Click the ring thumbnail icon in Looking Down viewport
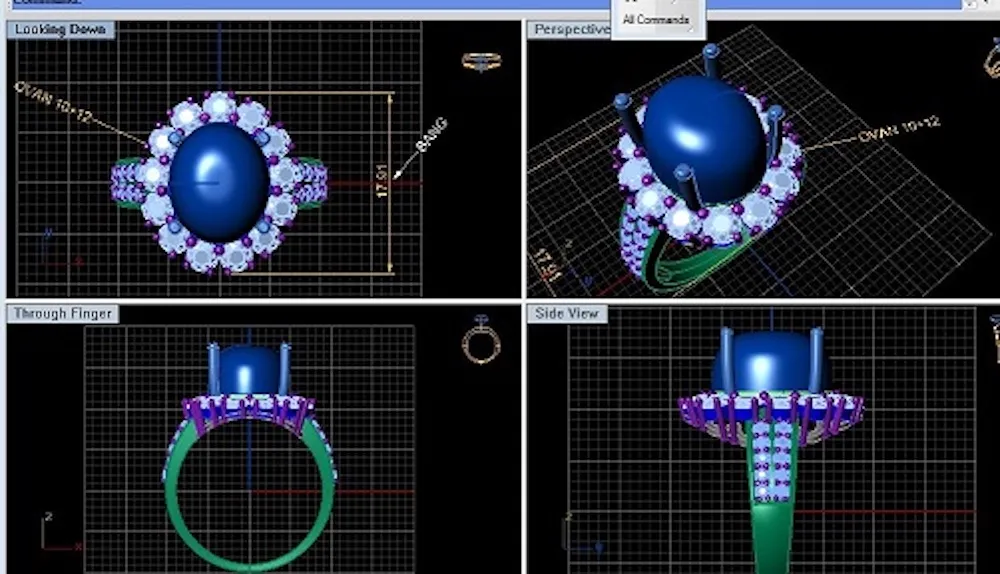1000x574 pixels. (x=481, y=62)
